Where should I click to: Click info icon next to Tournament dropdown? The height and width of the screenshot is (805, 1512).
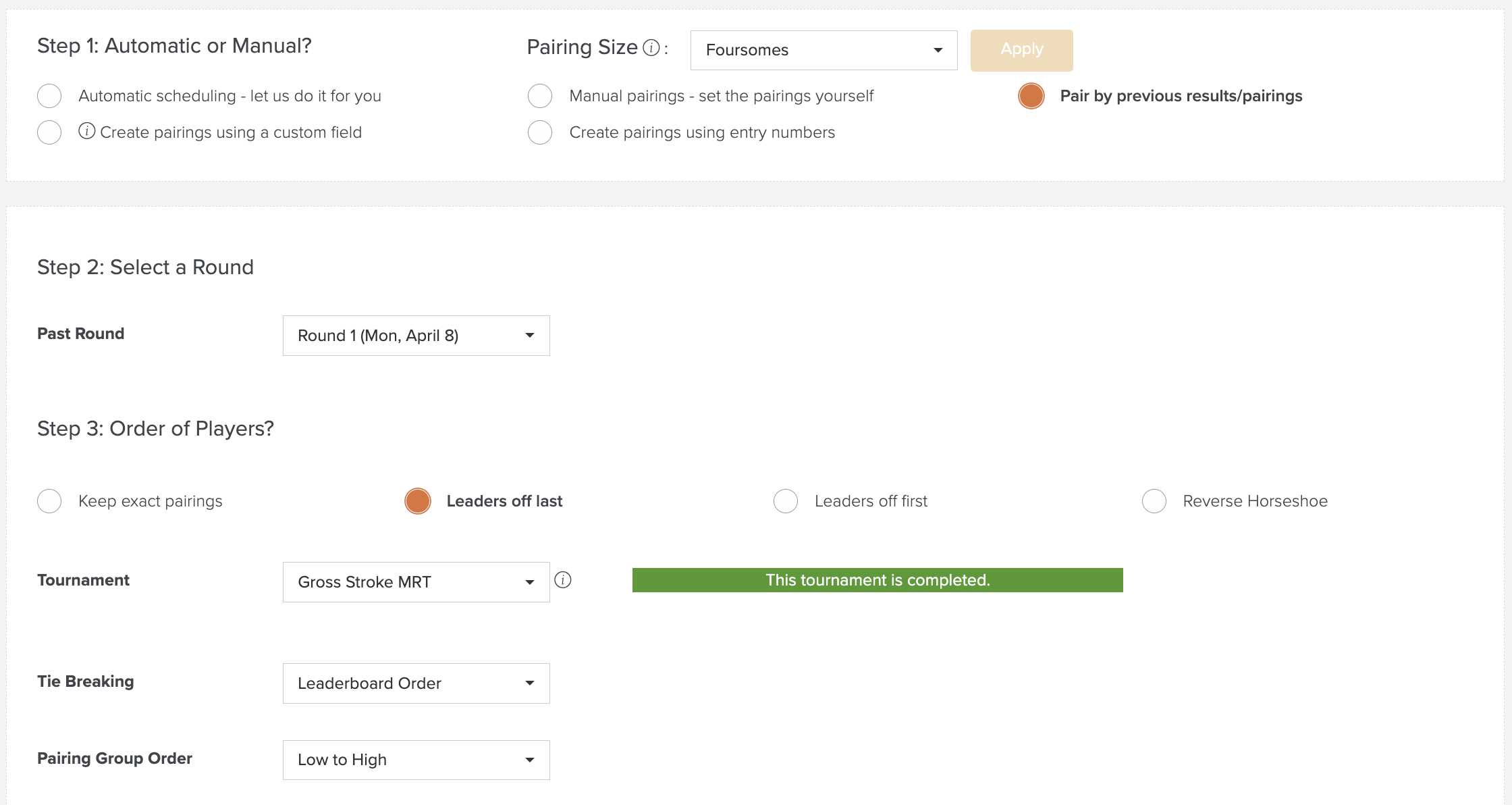[562, 580]
